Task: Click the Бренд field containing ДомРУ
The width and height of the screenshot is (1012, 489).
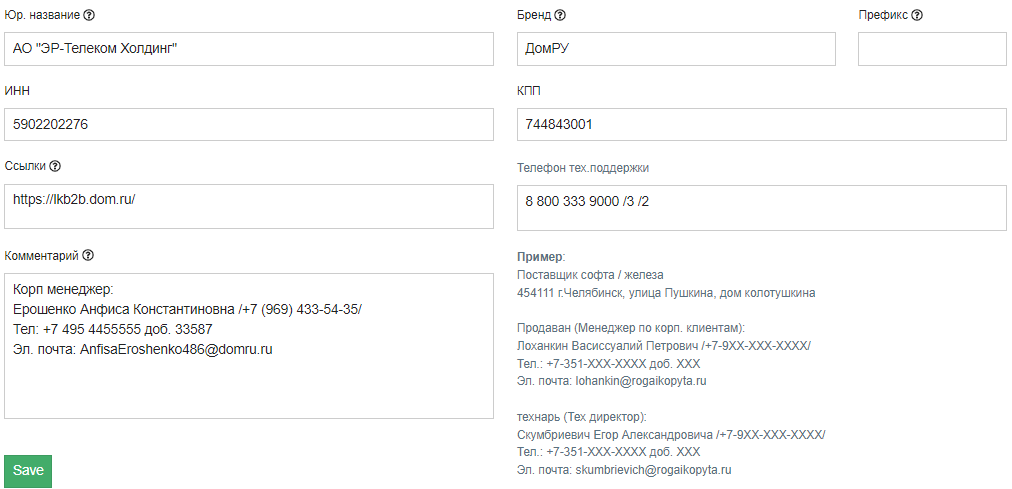Action: pos(676,49)
